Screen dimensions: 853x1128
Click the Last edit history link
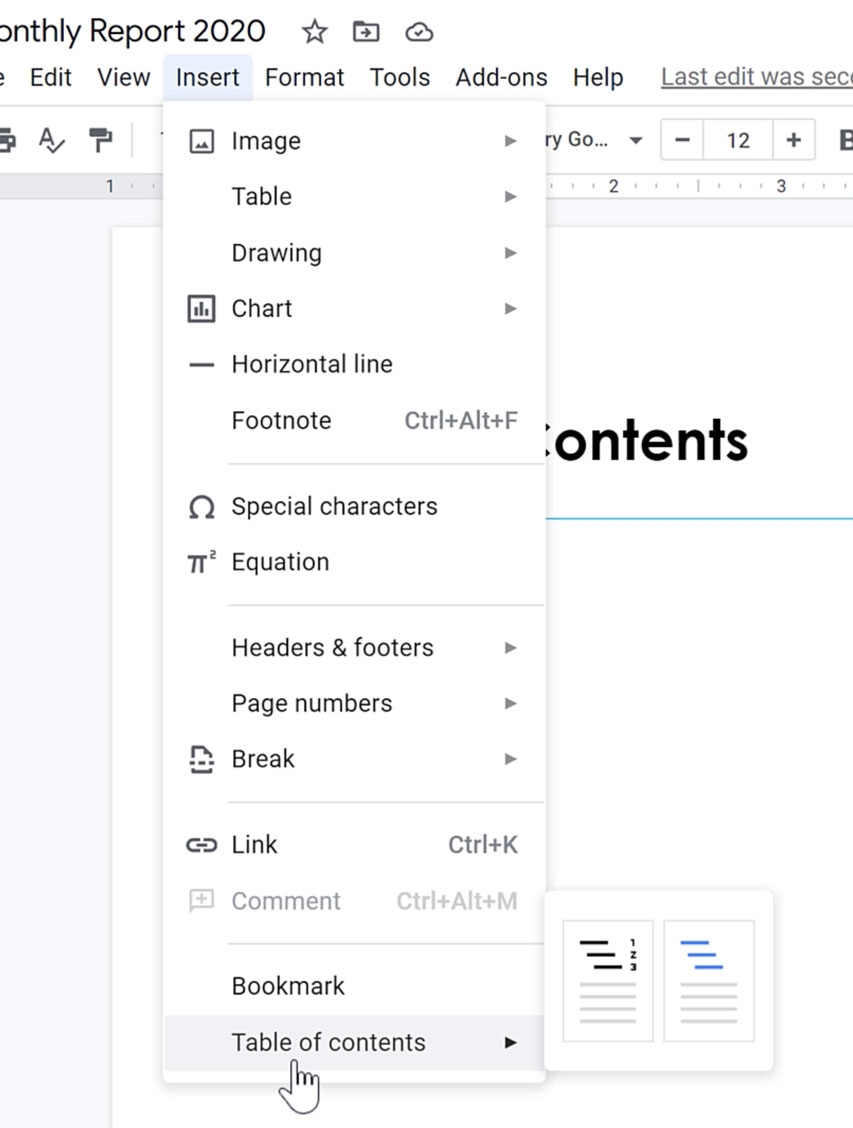click(756, 78)
